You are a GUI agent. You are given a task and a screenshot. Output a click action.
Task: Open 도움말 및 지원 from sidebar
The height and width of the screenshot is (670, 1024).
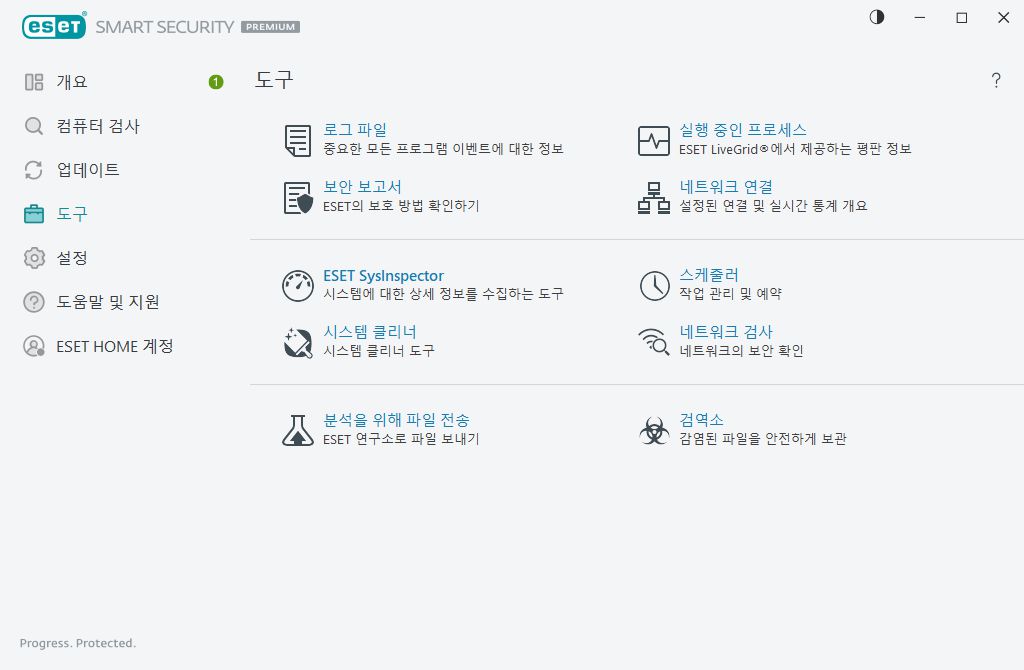[101, 302]
